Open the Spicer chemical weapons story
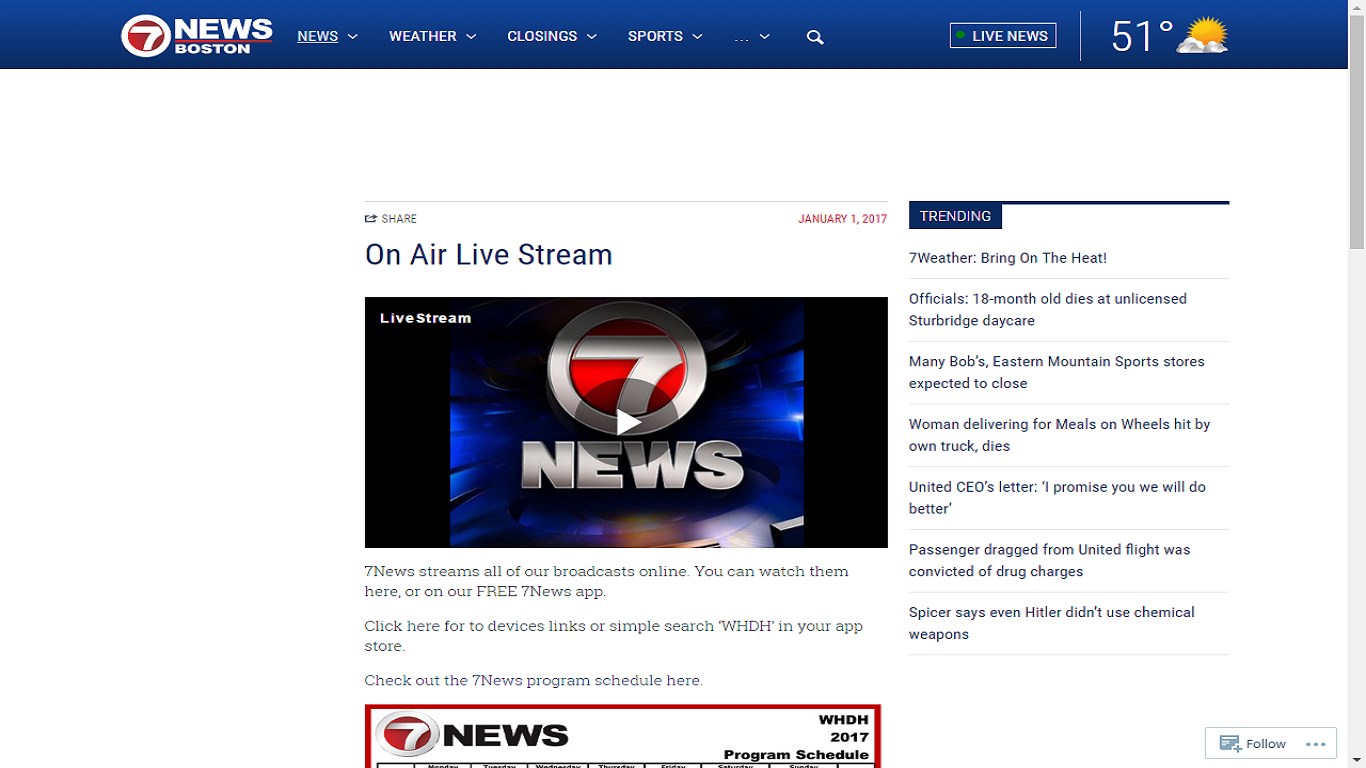The width and height of the screenshot is (1366, 768). click(x=1052, y=623)
